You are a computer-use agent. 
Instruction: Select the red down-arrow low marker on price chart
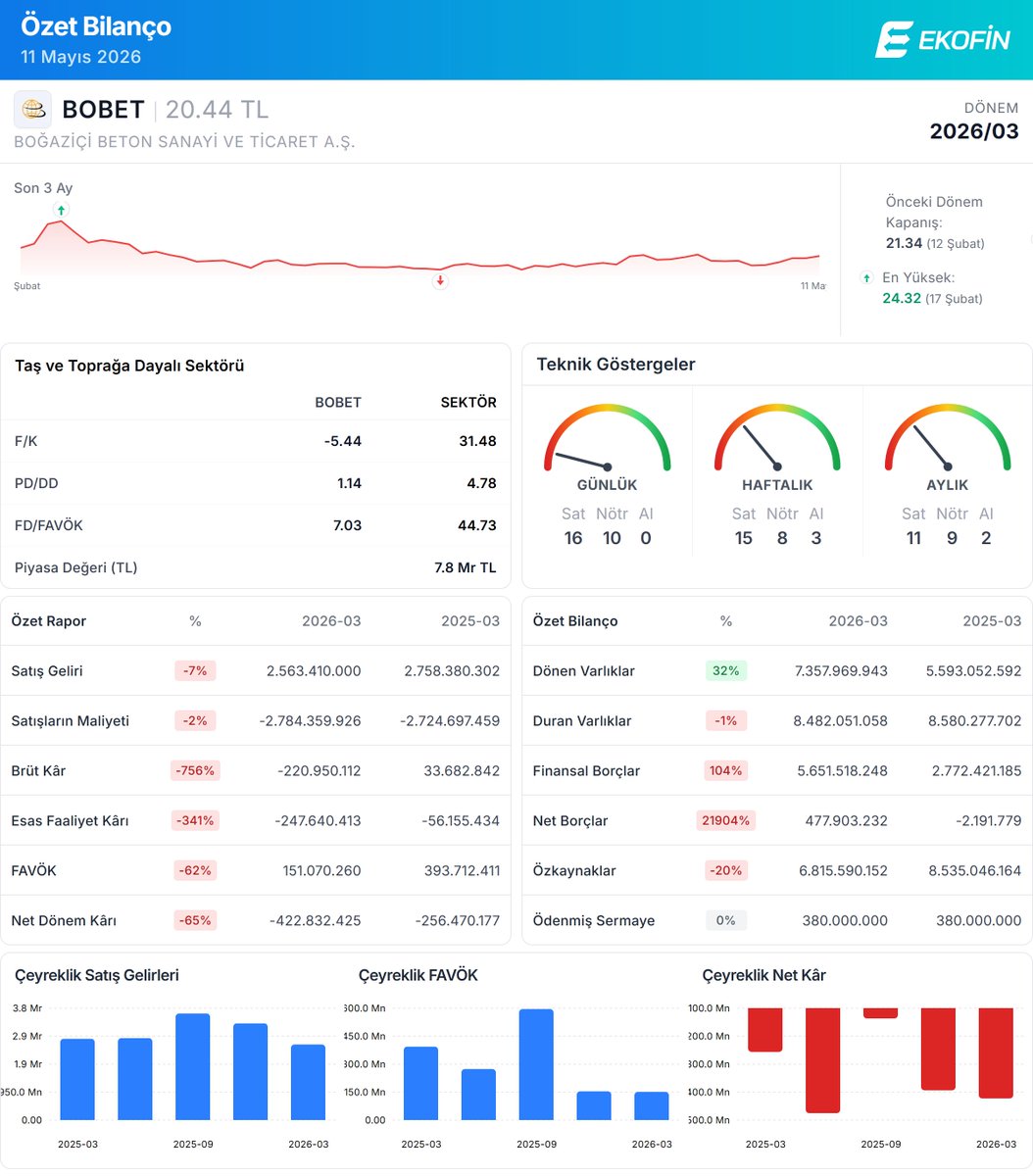pyautogui.click(x=440, y=280)
